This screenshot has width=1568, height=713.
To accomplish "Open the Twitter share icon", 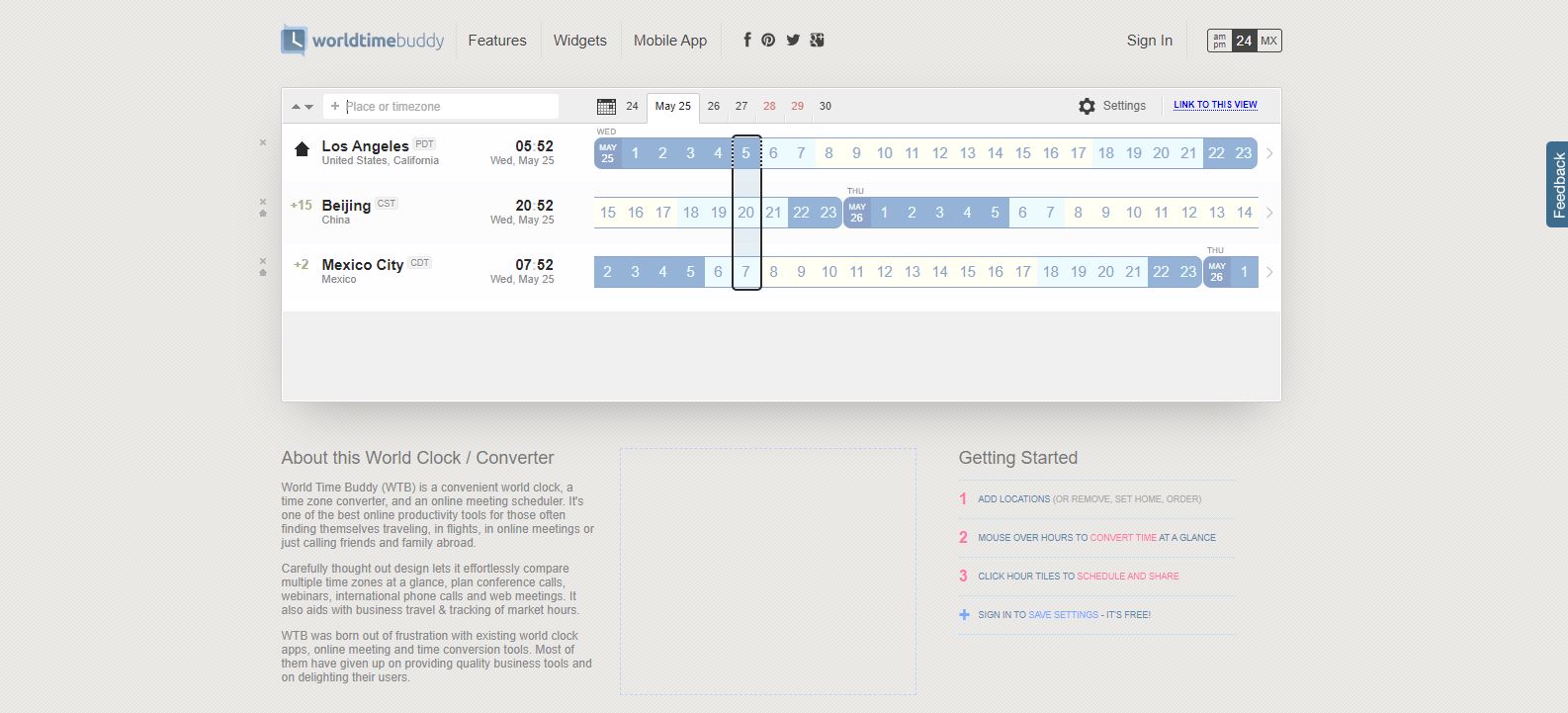I will pos(793,40).
